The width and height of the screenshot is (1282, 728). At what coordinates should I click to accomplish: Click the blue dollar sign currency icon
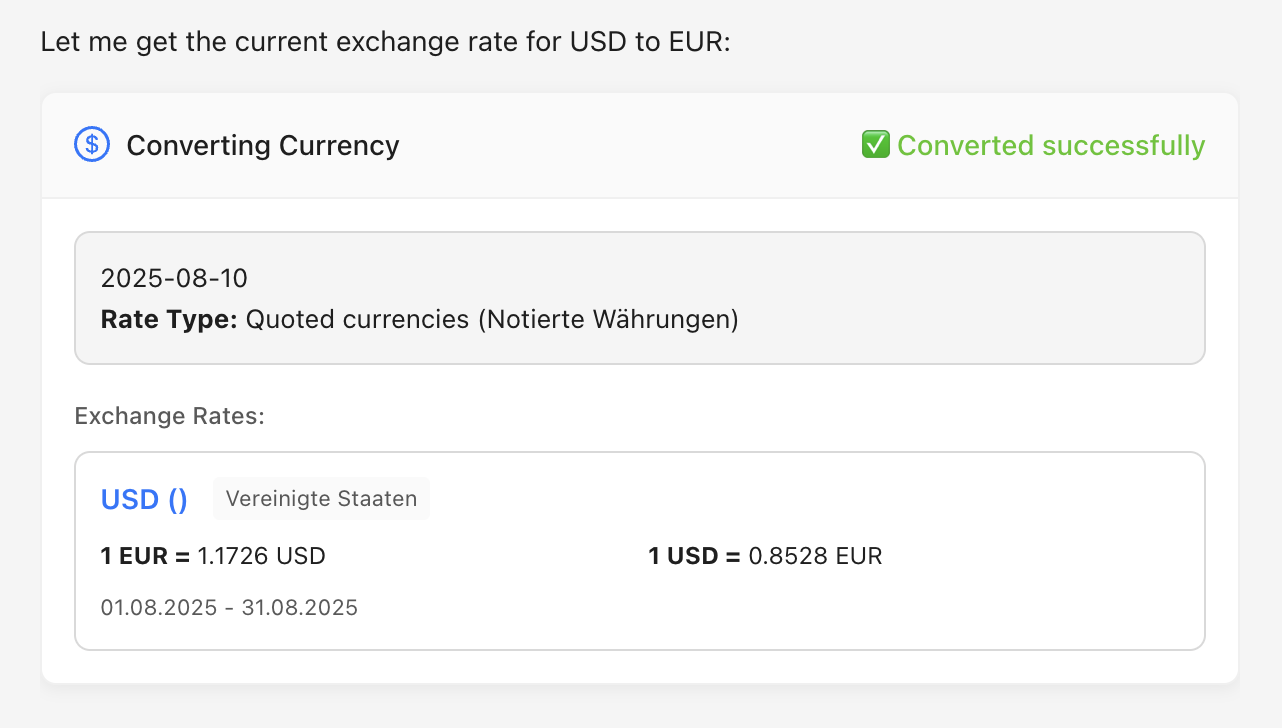pos(92,145)
